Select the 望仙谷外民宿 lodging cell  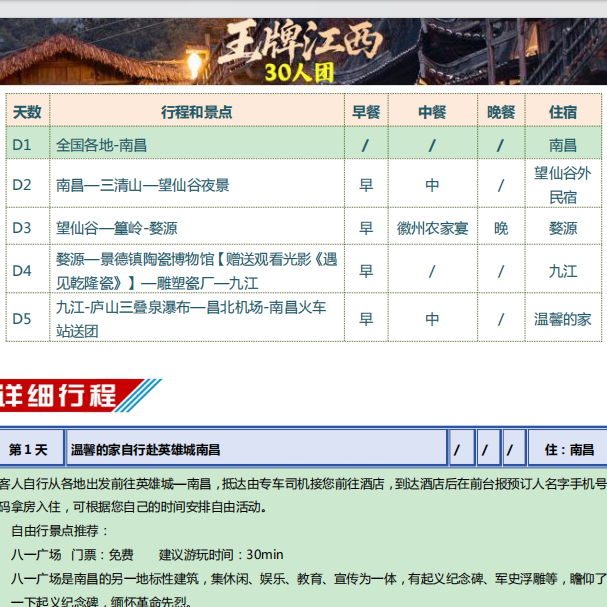click(563, 185)
